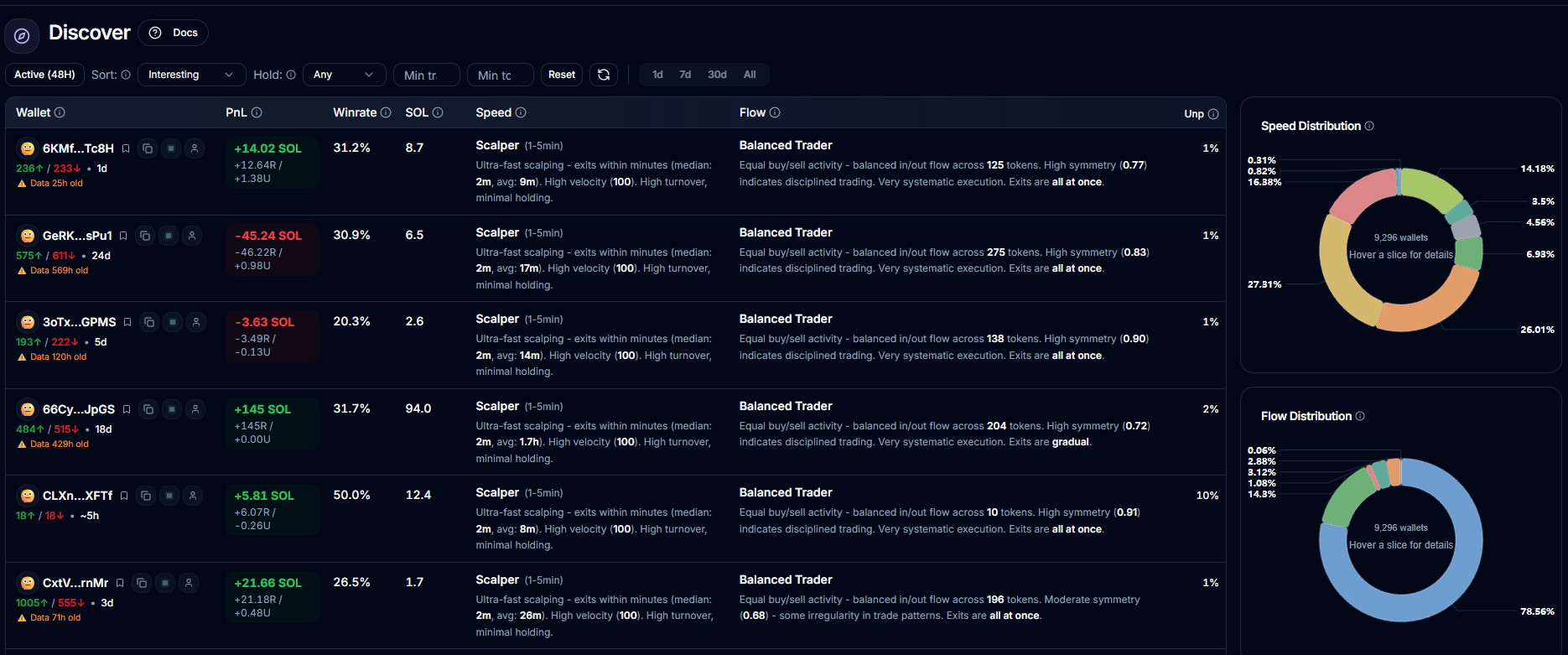Copy address of wallet 6KMf...Tc8H
This screenshot has height=655, width=1568.
pos(148,148)
